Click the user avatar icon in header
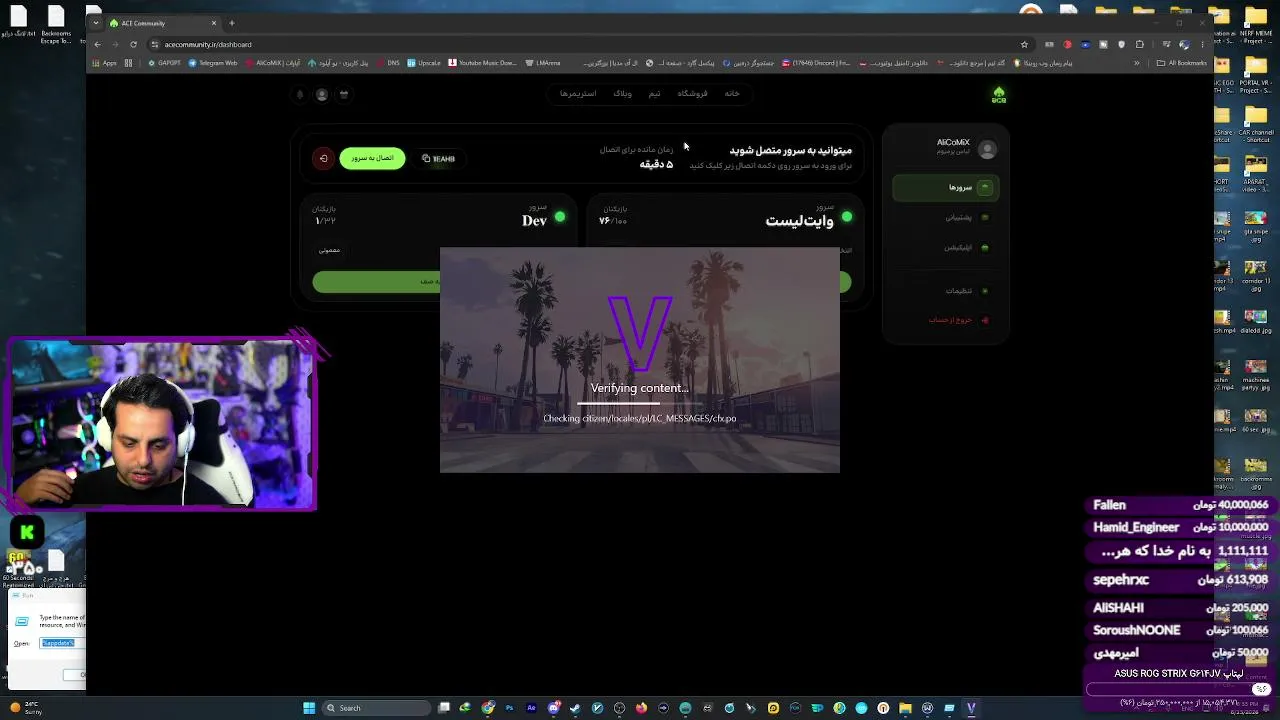Viewport: 1280px width, 720px height. click(x=322, y=94)
